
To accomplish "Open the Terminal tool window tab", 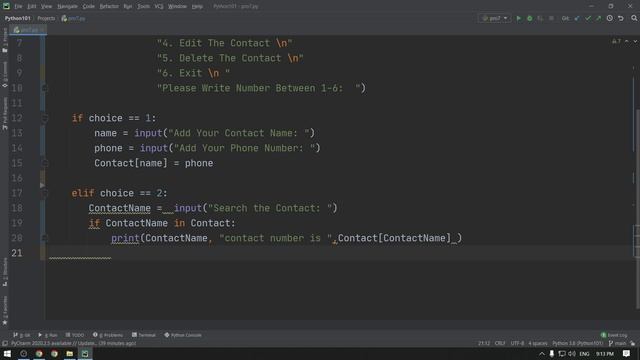I will point(144,335).
